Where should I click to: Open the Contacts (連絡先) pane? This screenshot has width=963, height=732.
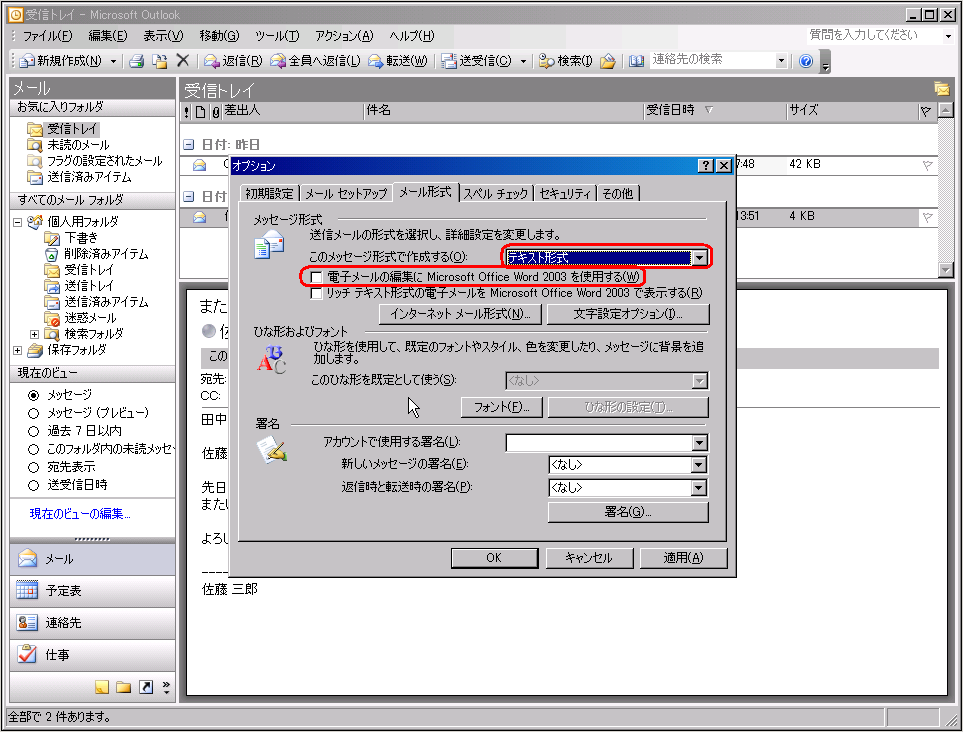point(92,623)
